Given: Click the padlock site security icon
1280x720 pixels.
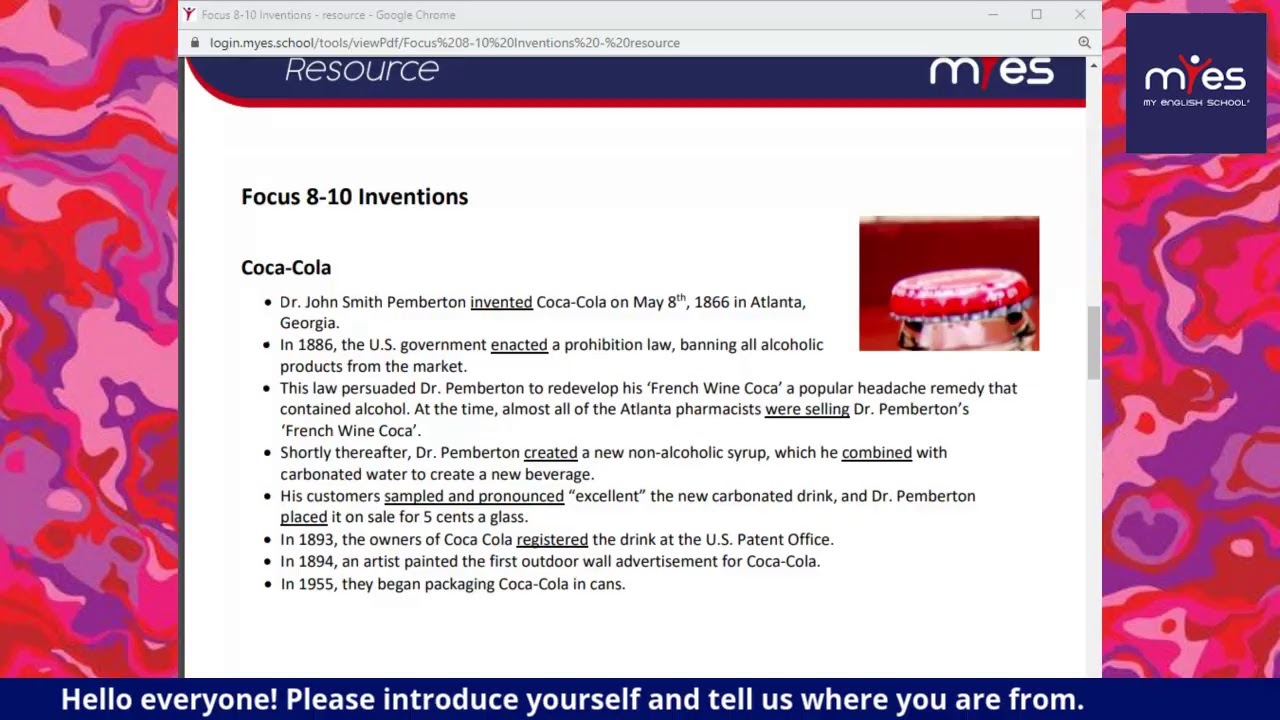Looking at the screenshot, I should tap(194, 43).
